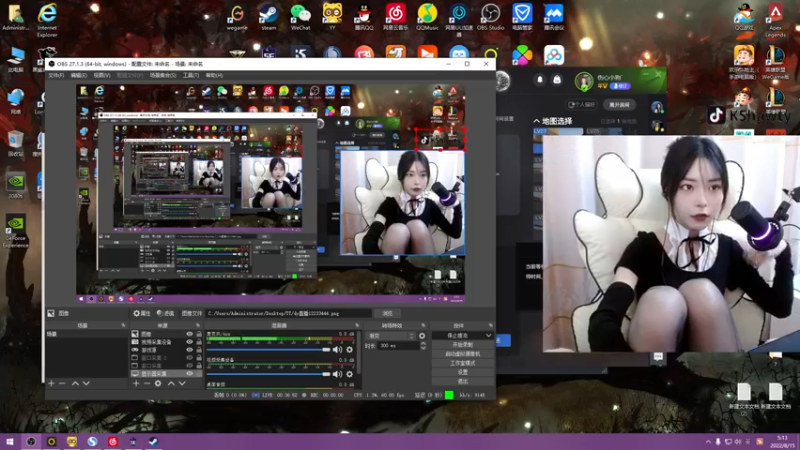
Task: Open scene transition properties gear
Action: (422, 336)
